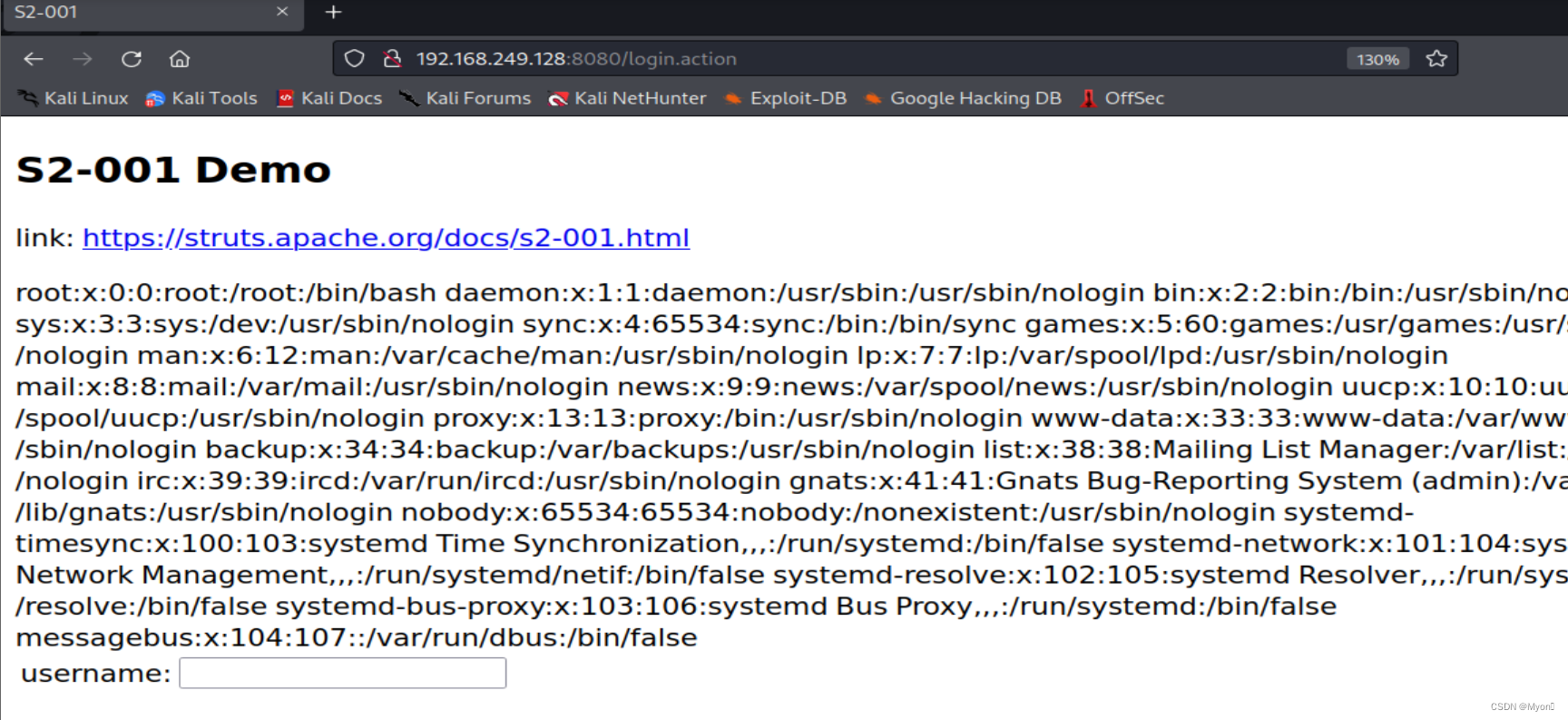Click the messagebus passwd entry line
1568x720 pixels.
357,637
